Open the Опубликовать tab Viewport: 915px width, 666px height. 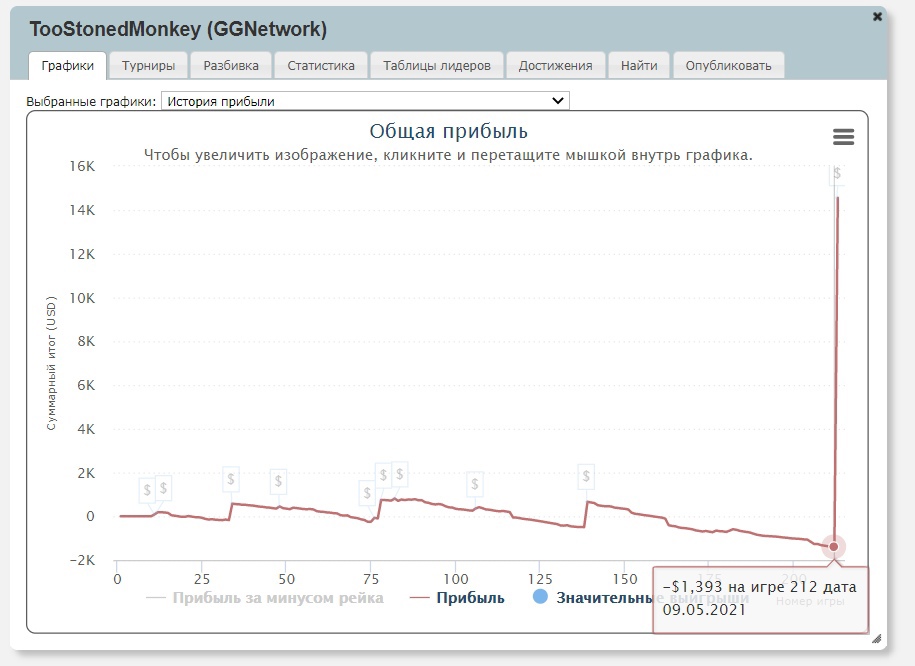point(728,66)
